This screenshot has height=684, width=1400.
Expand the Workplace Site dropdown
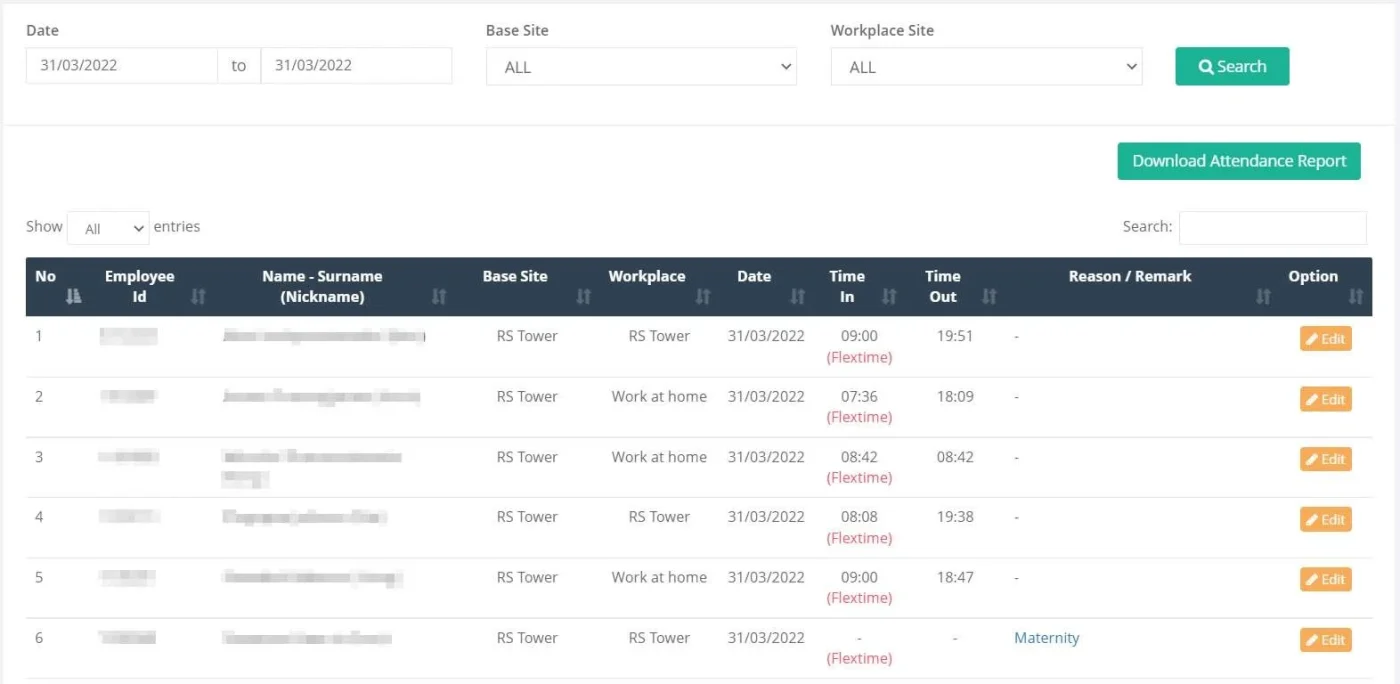pyautogui.click(x=986, y=67)
